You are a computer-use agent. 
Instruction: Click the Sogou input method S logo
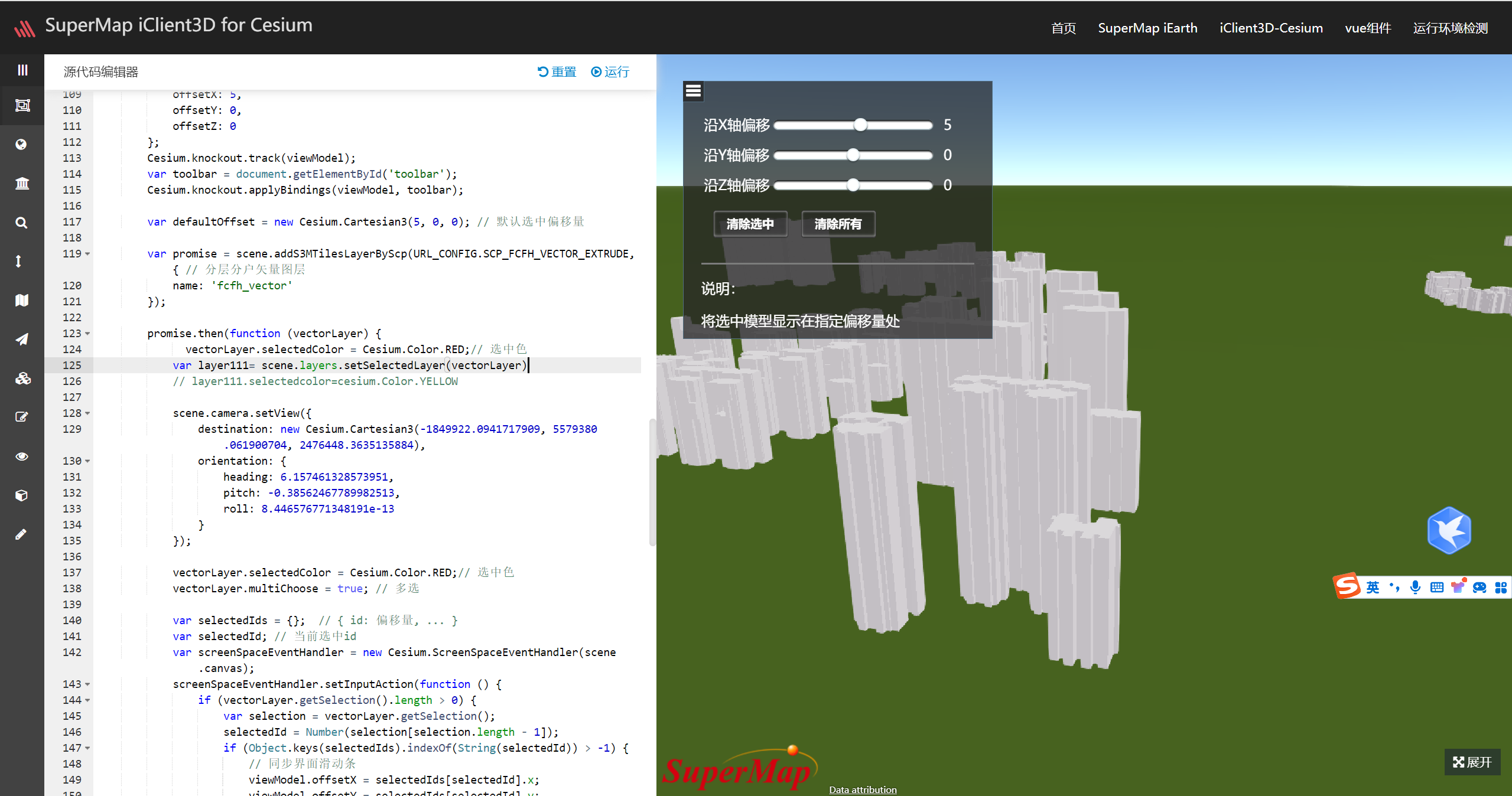(1347, 586)
